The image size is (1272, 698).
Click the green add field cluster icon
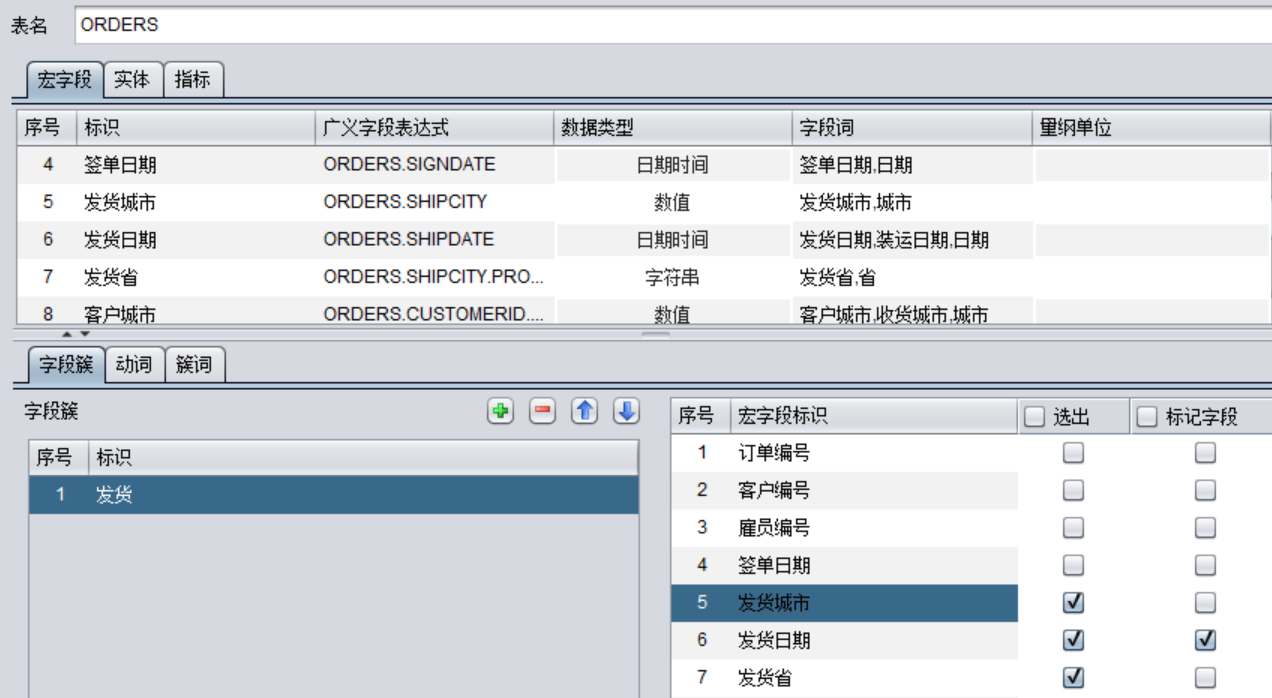500,411
